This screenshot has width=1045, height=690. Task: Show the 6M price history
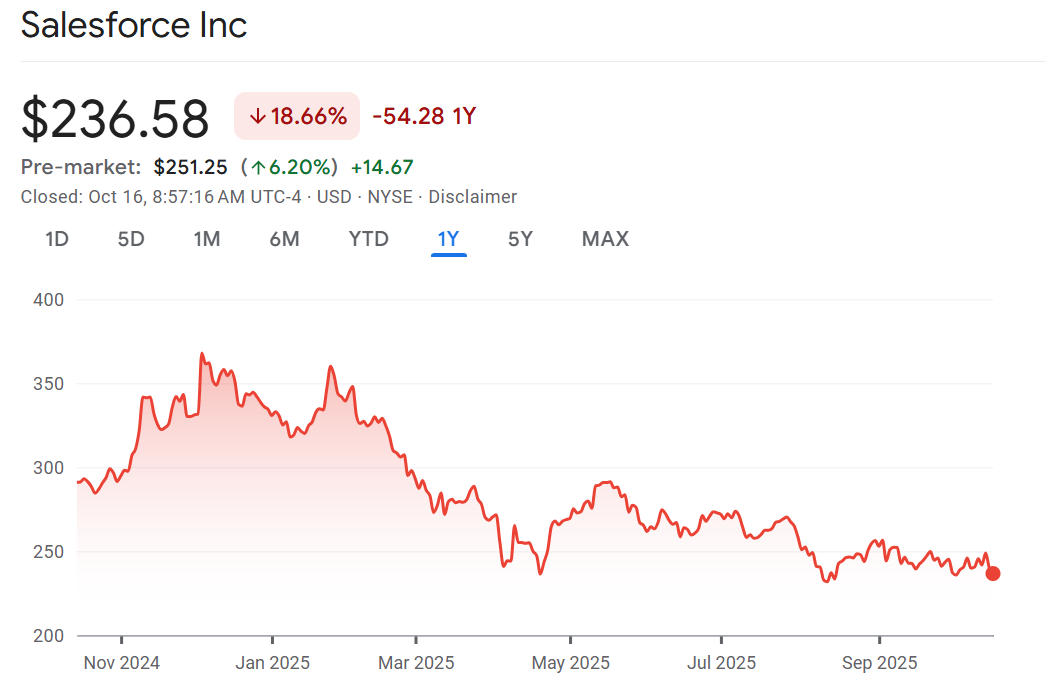pyautogui.click(x=284, y=239)
